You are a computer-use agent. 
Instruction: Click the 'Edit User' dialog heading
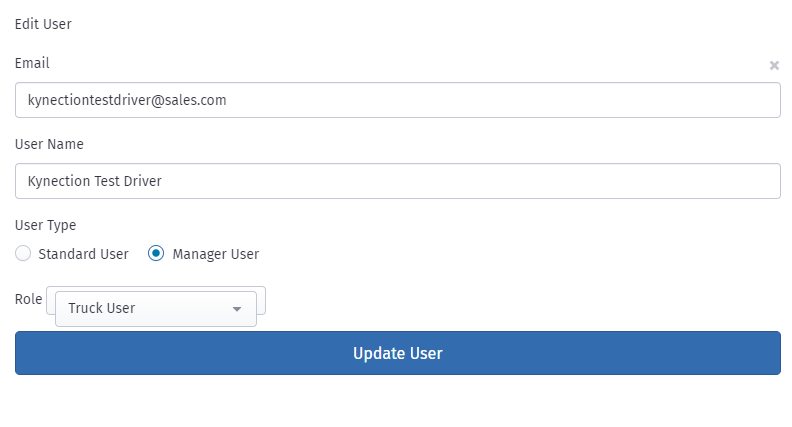(x=43, y=24)
